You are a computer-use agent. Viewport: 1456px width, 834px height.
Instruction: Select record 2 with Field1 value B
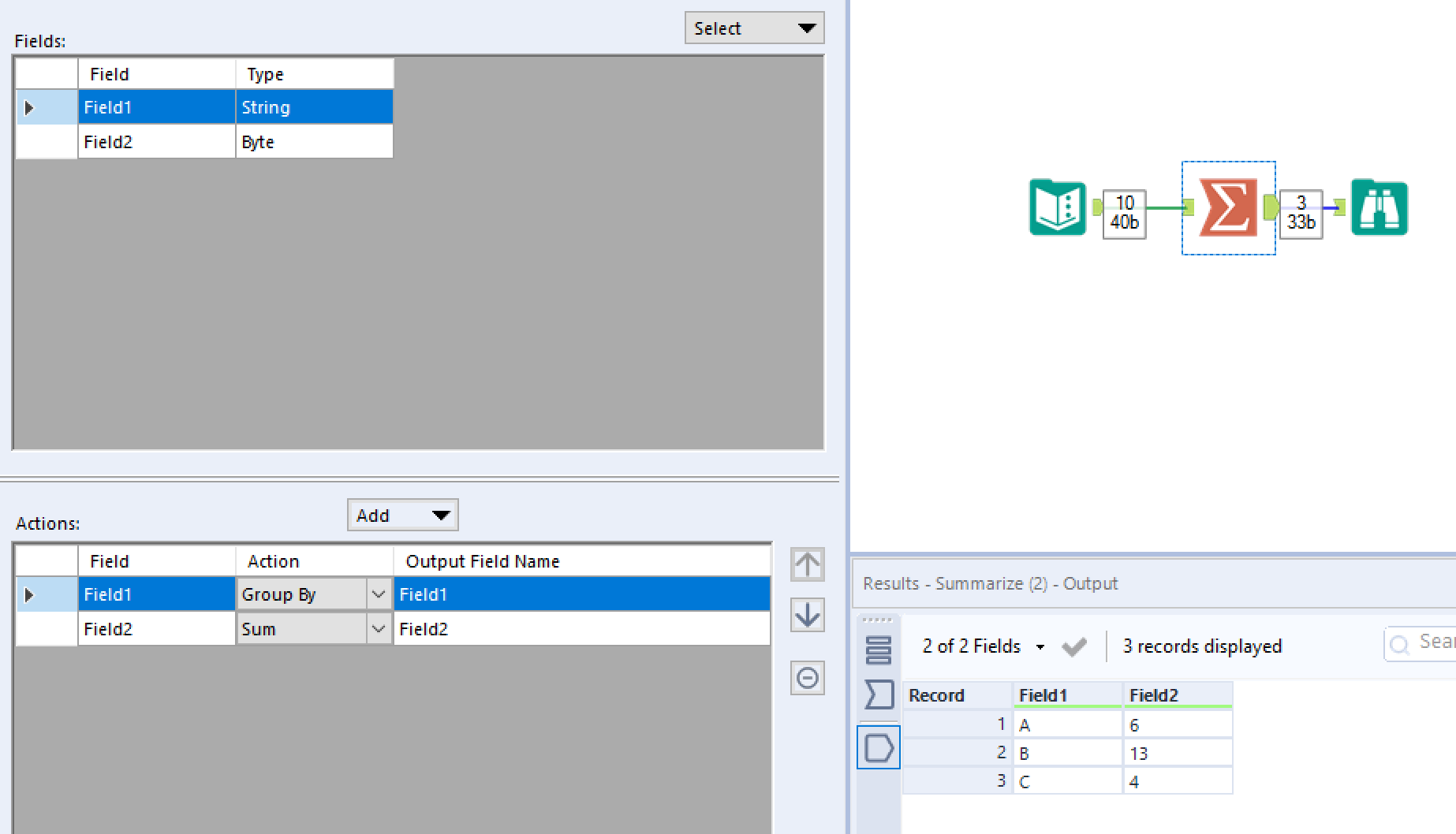[x=1066, y=752]
